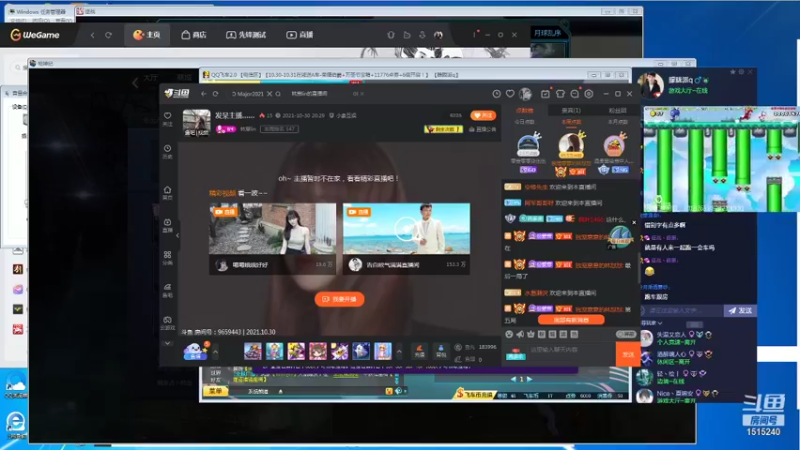800x450 pixels.
Task: Play the beach recommended live video
Action: tap(406, 229)
